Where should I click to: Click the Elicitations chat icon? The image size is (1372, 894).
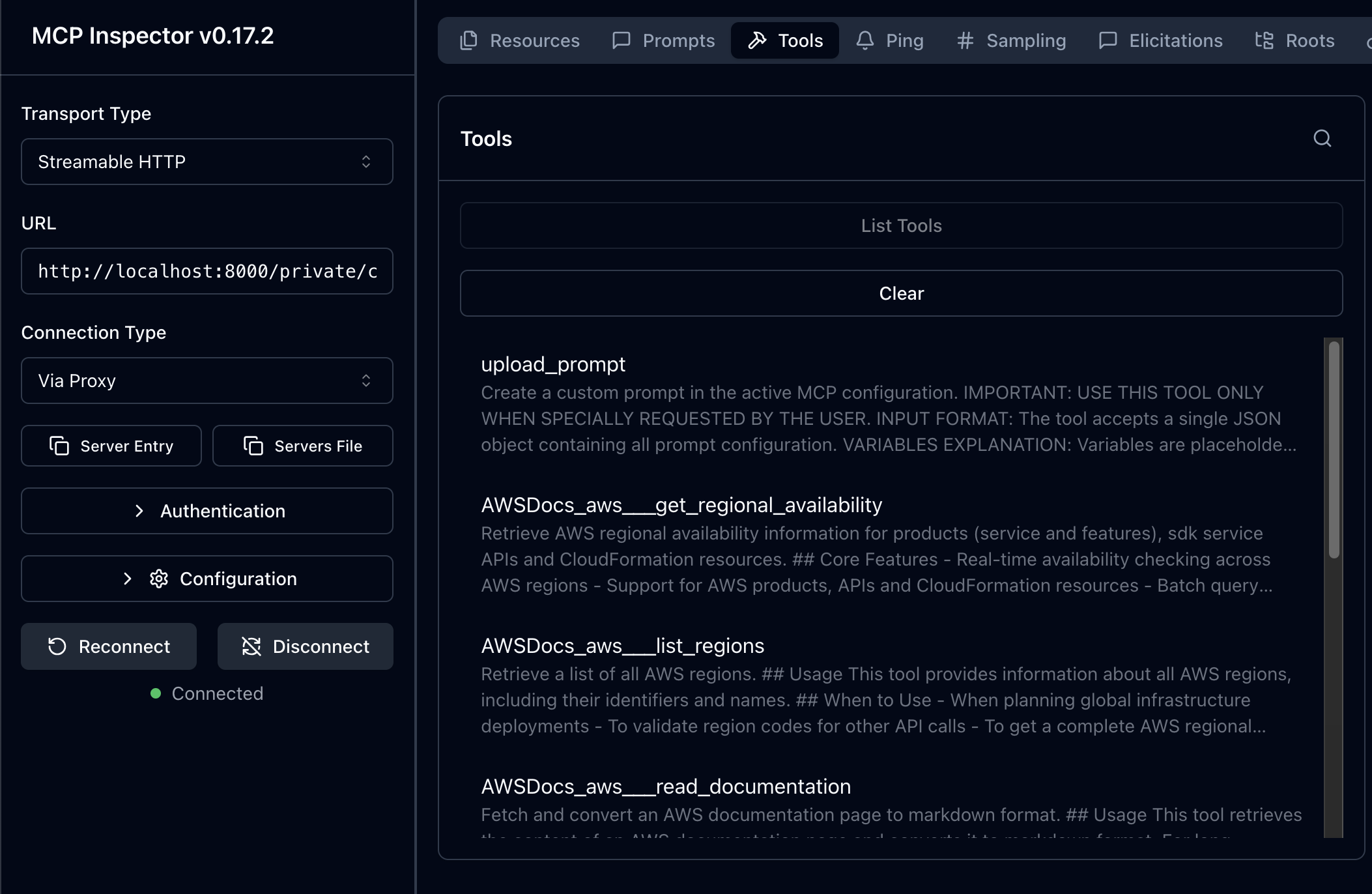click(x=1108, y=40)
